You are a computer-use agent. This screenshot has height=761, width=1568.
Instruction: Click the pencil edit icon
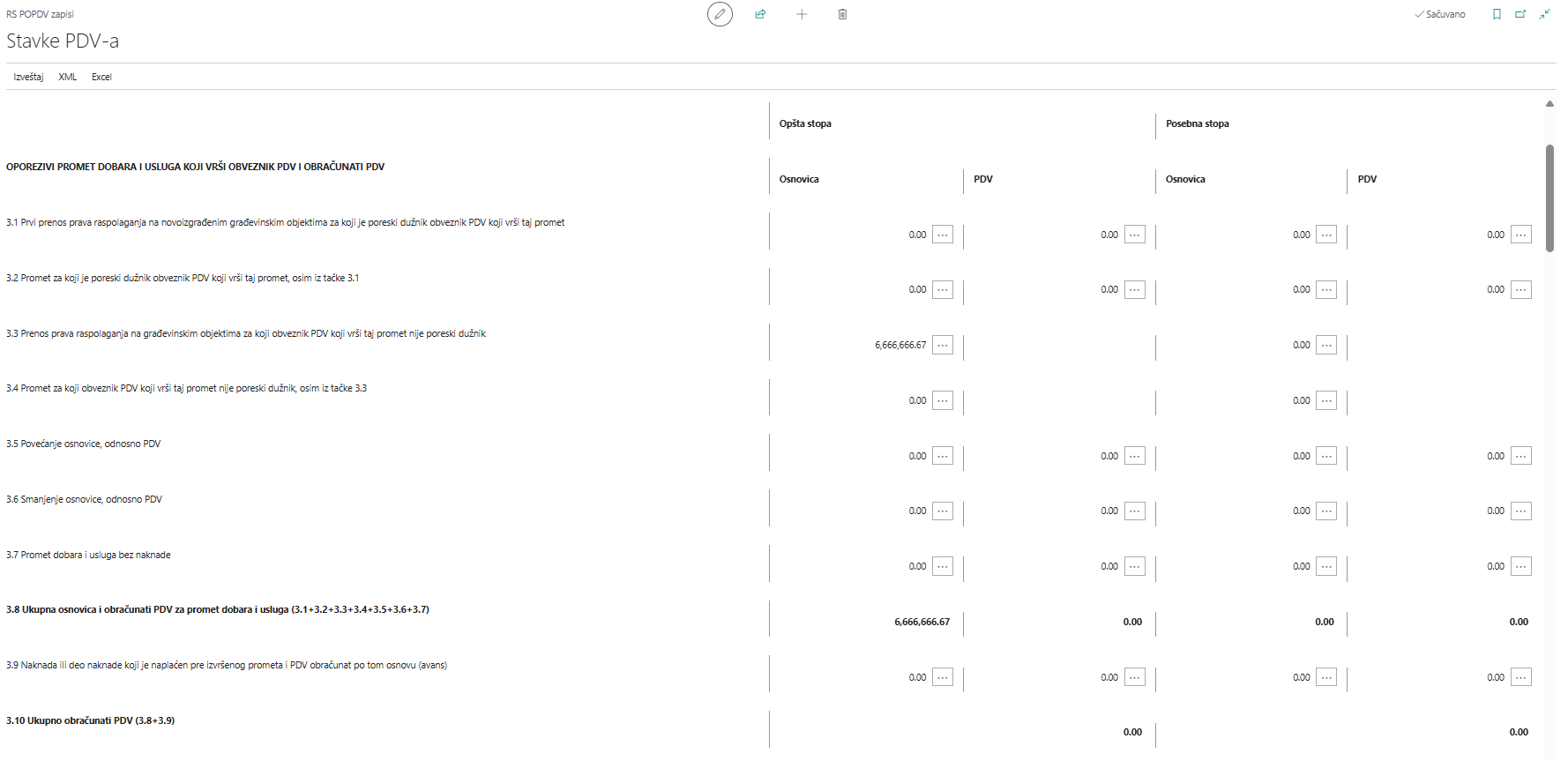click(x=720, y=14)
